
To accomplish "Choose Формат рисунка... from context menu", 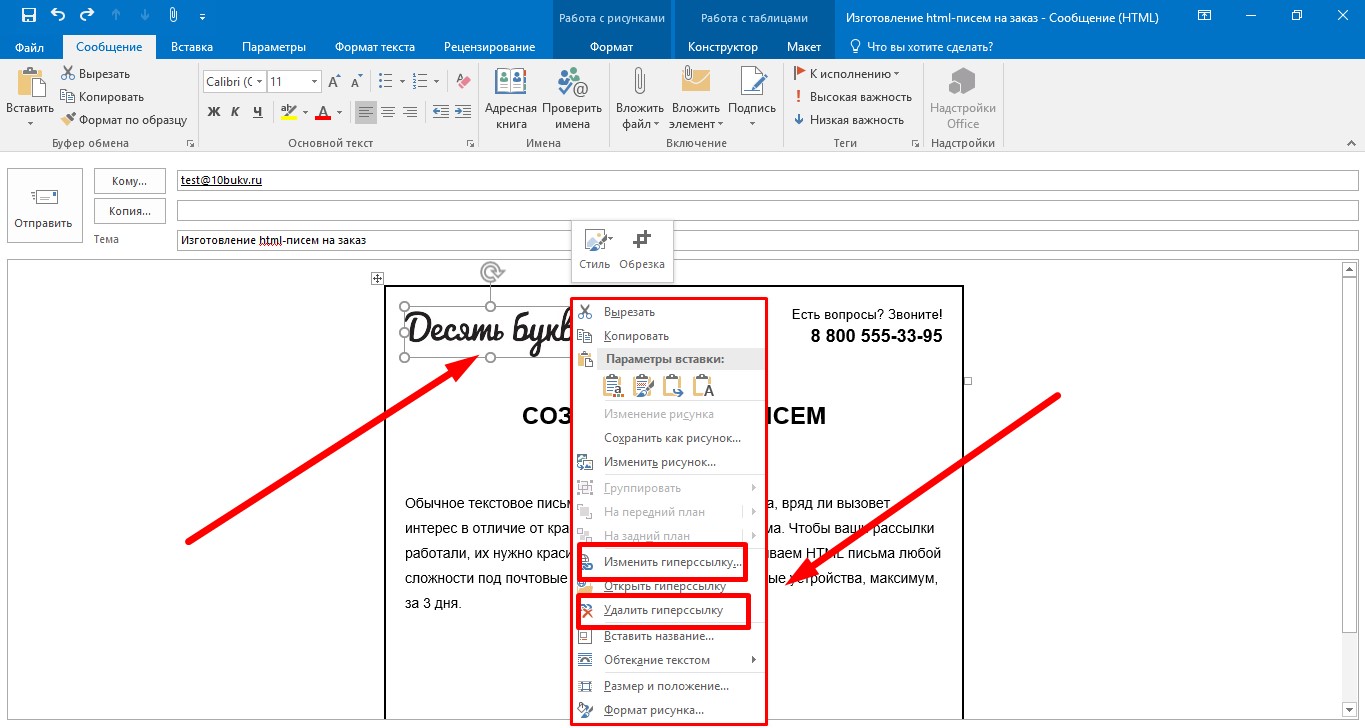I will click(x=668, y=710).
